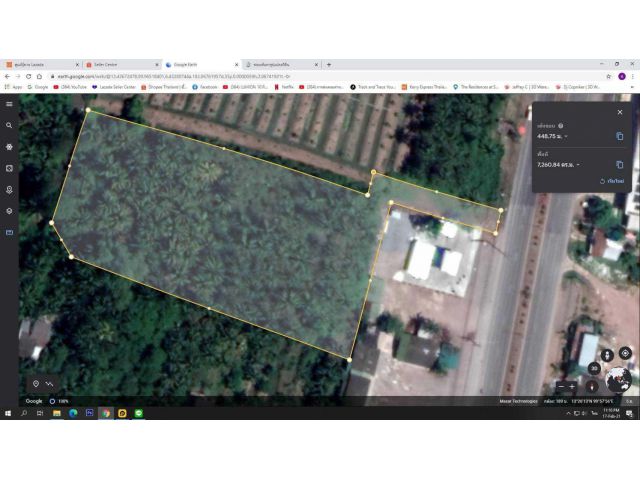Switch to the Seller Center tab

tap(122, 64)
